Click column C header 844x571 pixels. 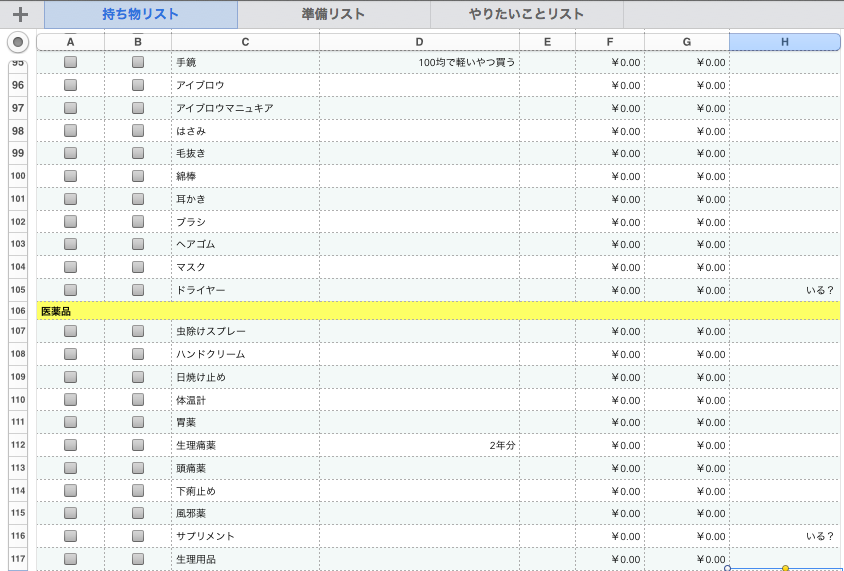click(245, 41)
